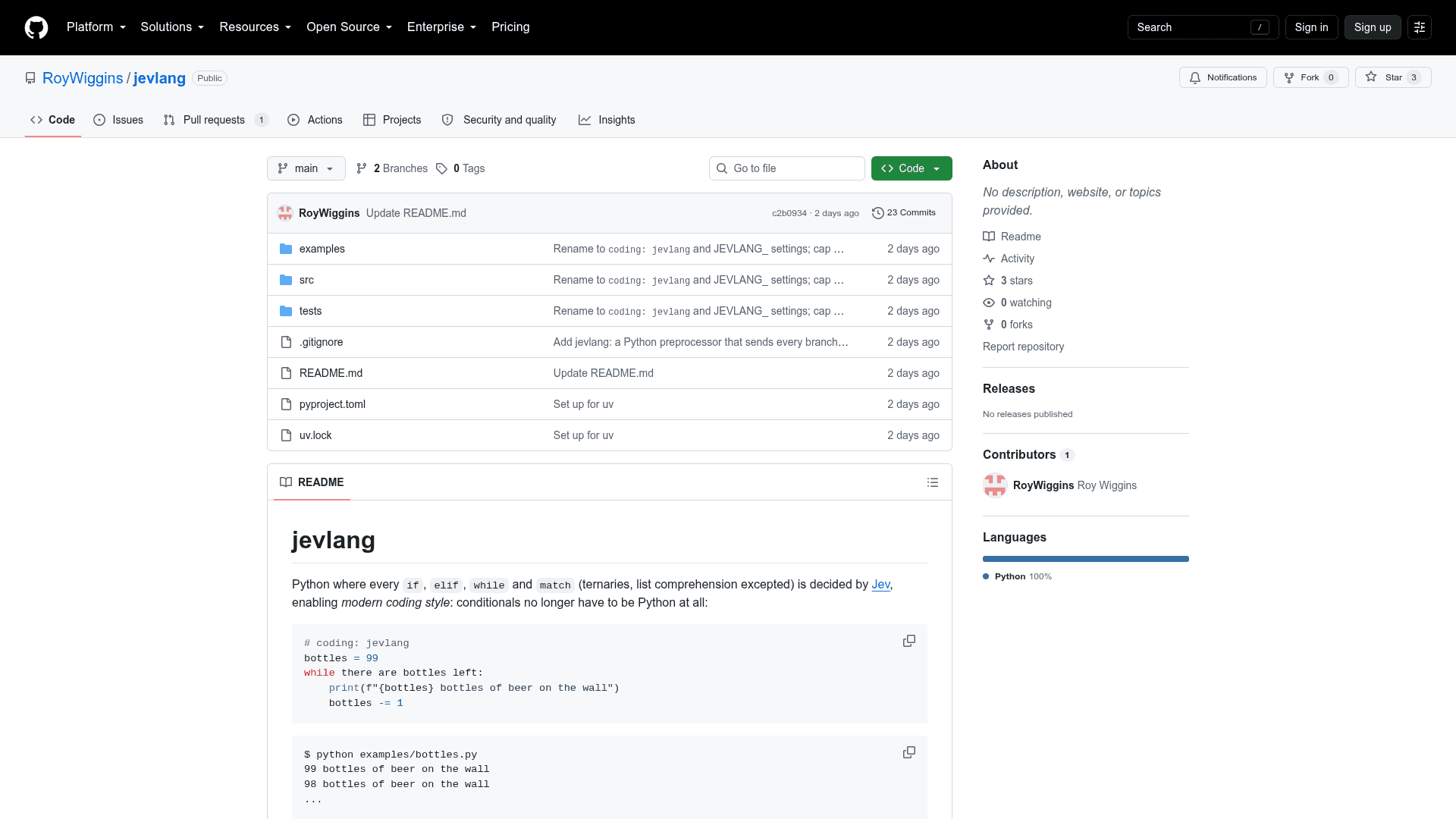The width and height of the screenshot is (1456, 819).
Task: Click the Branches icon
Action: coord(362,168)
